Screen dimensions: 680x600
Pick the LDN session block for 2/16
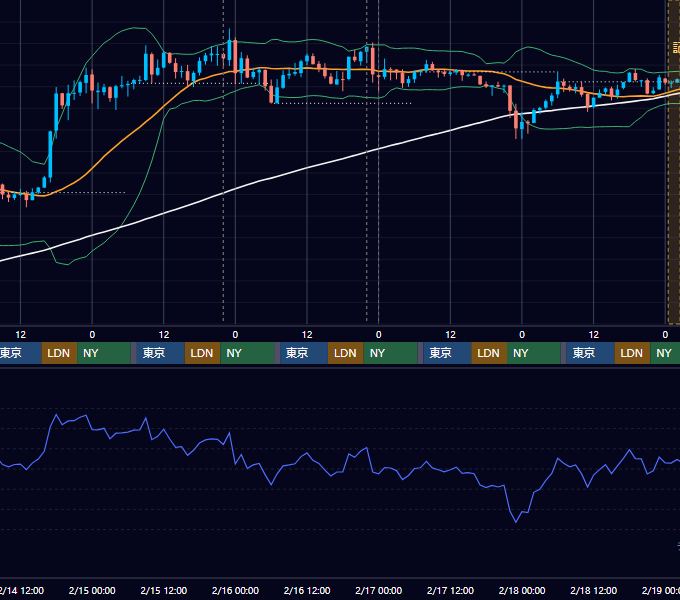346,353
